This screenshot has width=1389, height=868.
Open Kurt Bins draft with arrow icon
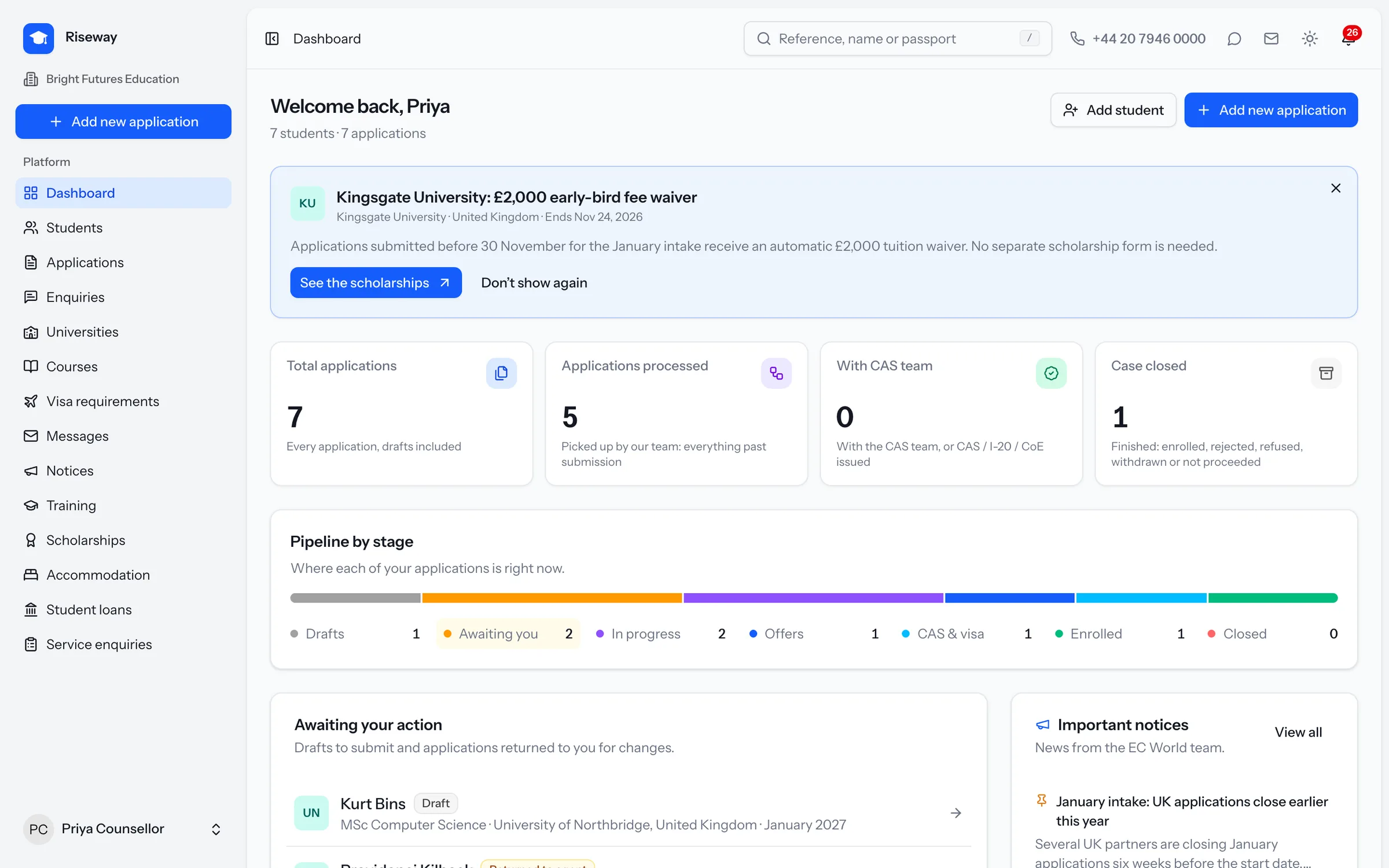tap(956, 813)
